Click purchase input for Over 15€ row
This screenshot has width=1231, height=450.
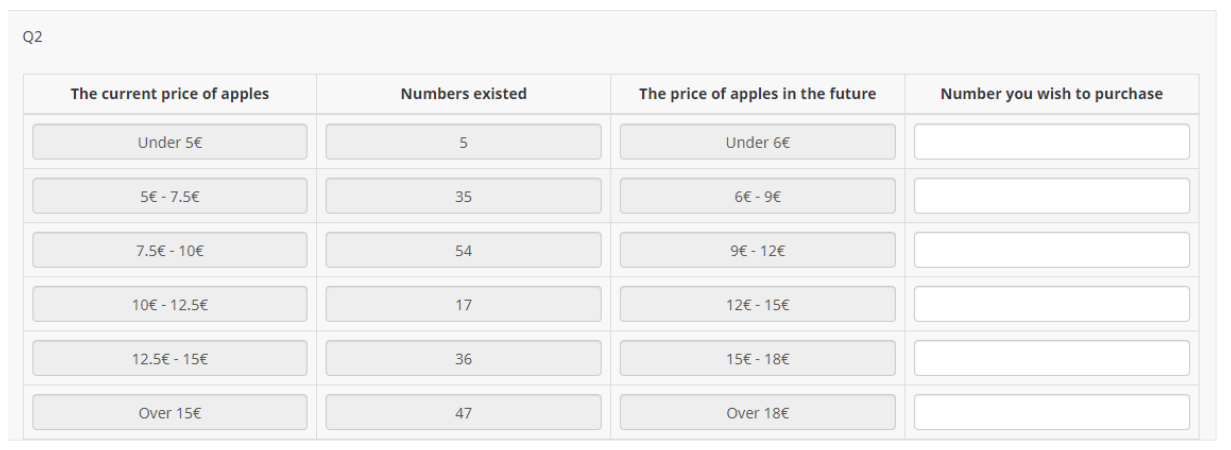1051,412
